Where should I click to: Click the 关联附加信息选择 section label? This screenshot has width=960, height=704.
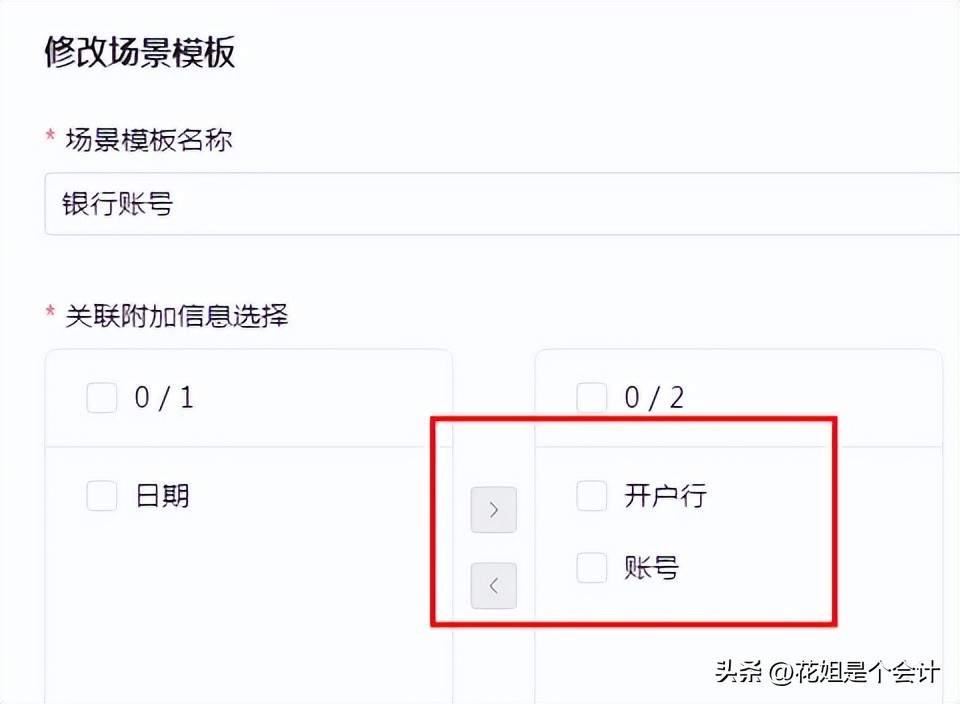pos(177,316)
